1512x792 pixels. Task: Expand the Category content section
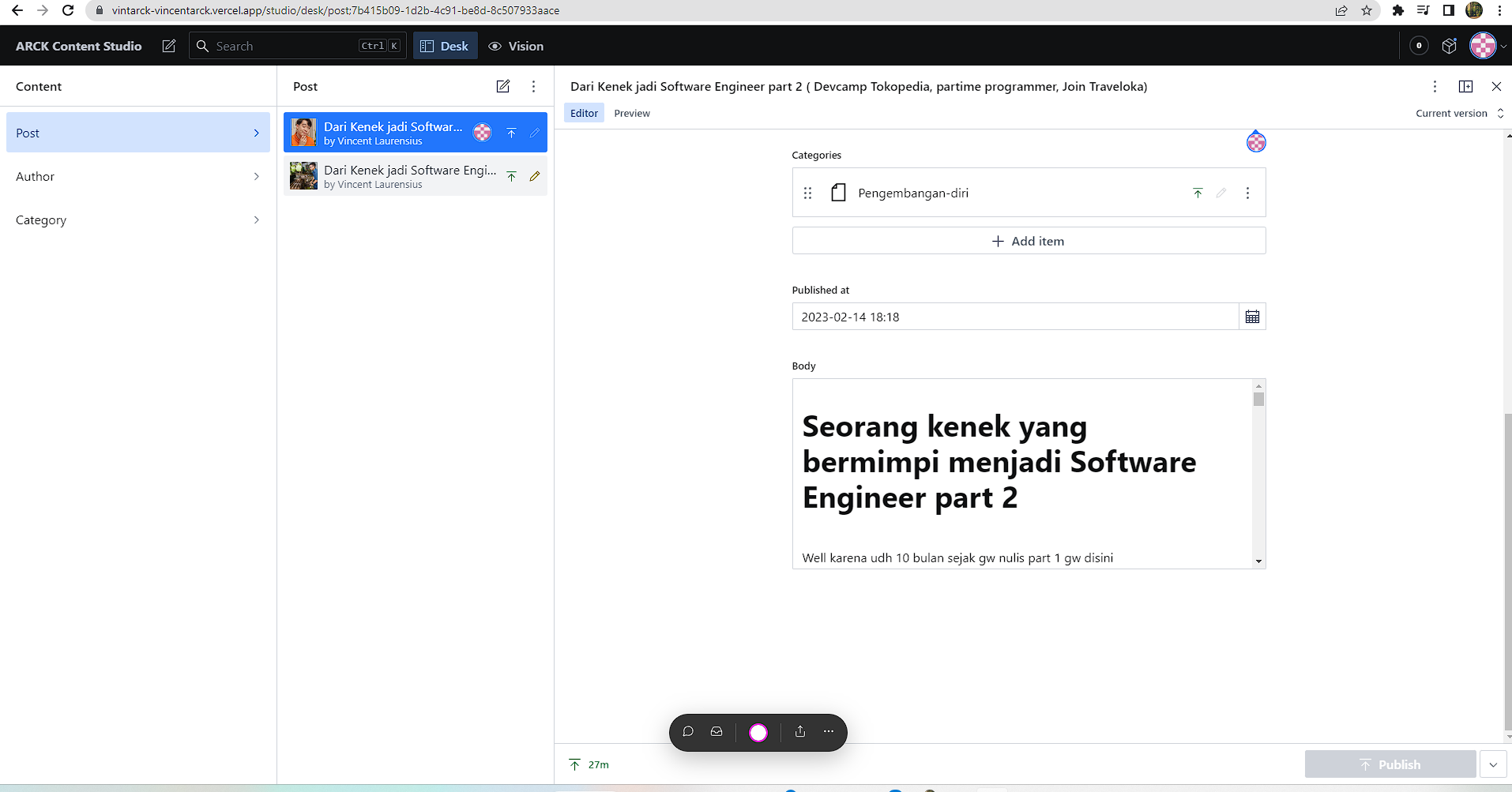(x=137, y=220)
